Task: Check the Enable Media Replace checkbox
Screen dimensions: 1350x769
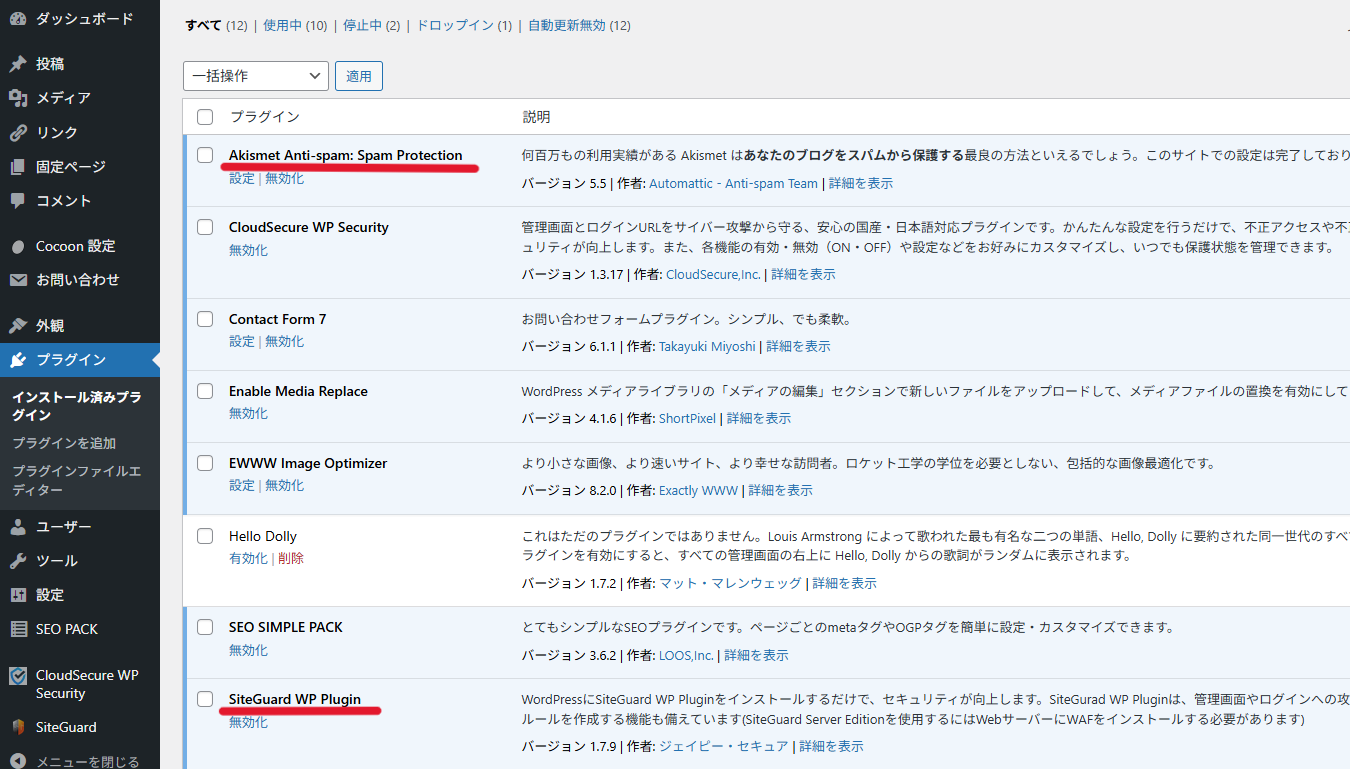Action: click(205, 391)
